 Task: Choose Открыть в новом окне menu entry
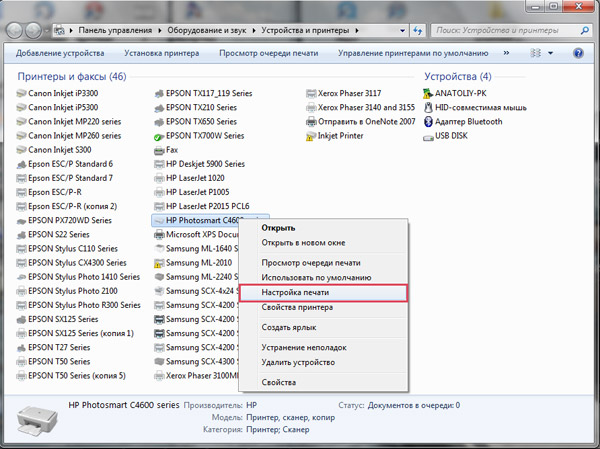point(323,243)
